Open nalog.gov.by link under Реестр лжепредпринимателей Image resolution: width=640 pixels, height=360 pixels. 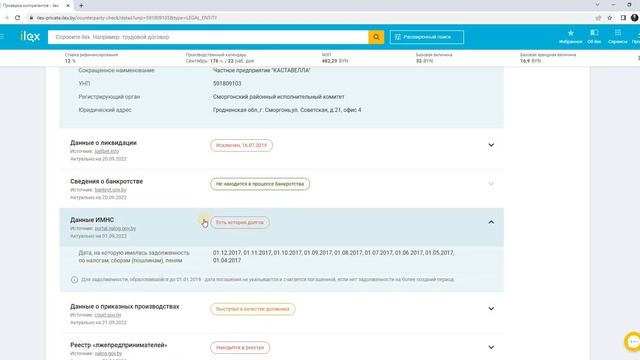[108, 353]
